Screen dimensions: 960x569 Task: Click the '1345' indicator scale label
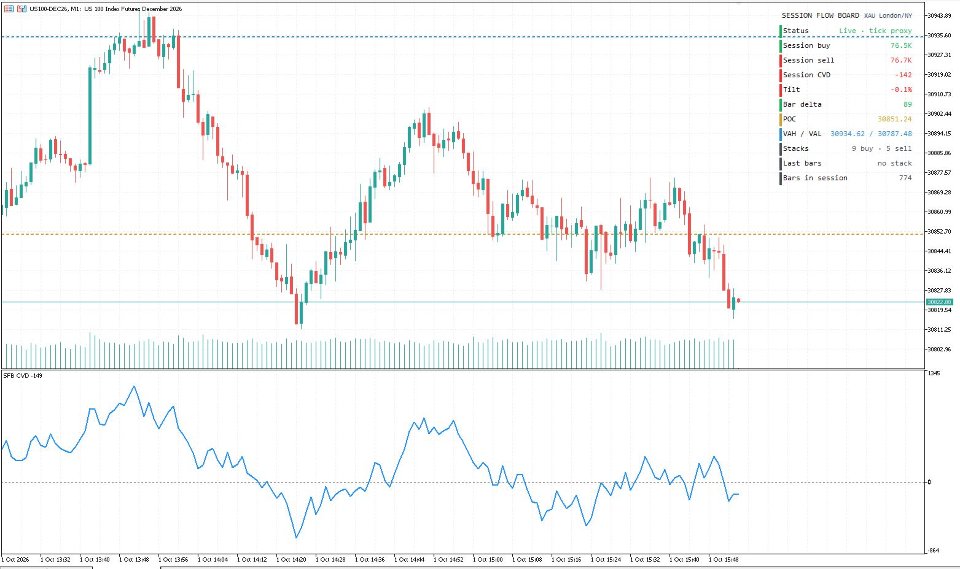(934, 372)
